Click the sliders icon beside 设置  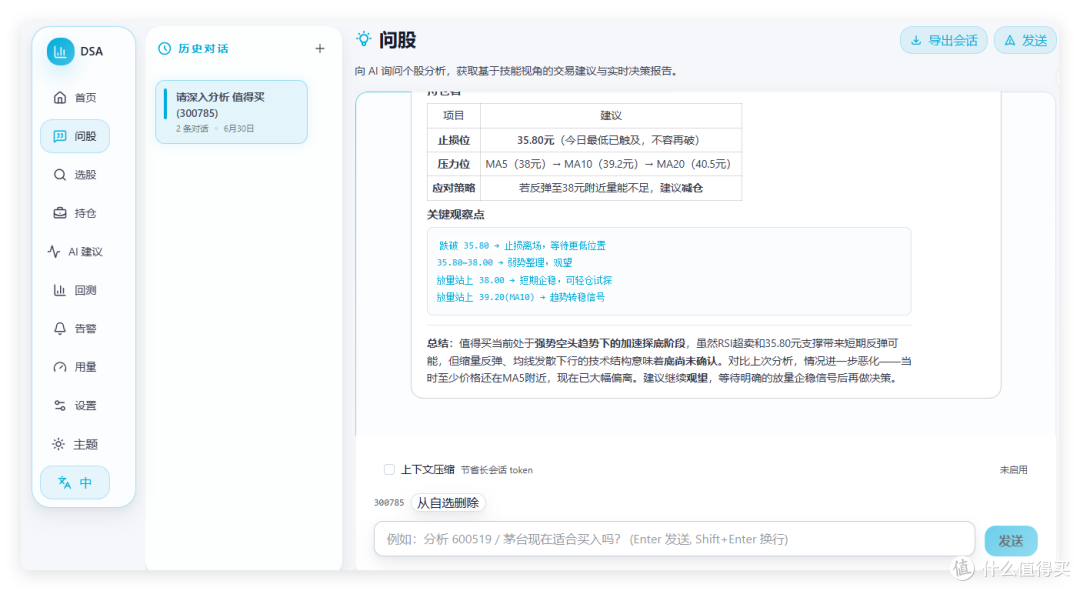point(60,406)
